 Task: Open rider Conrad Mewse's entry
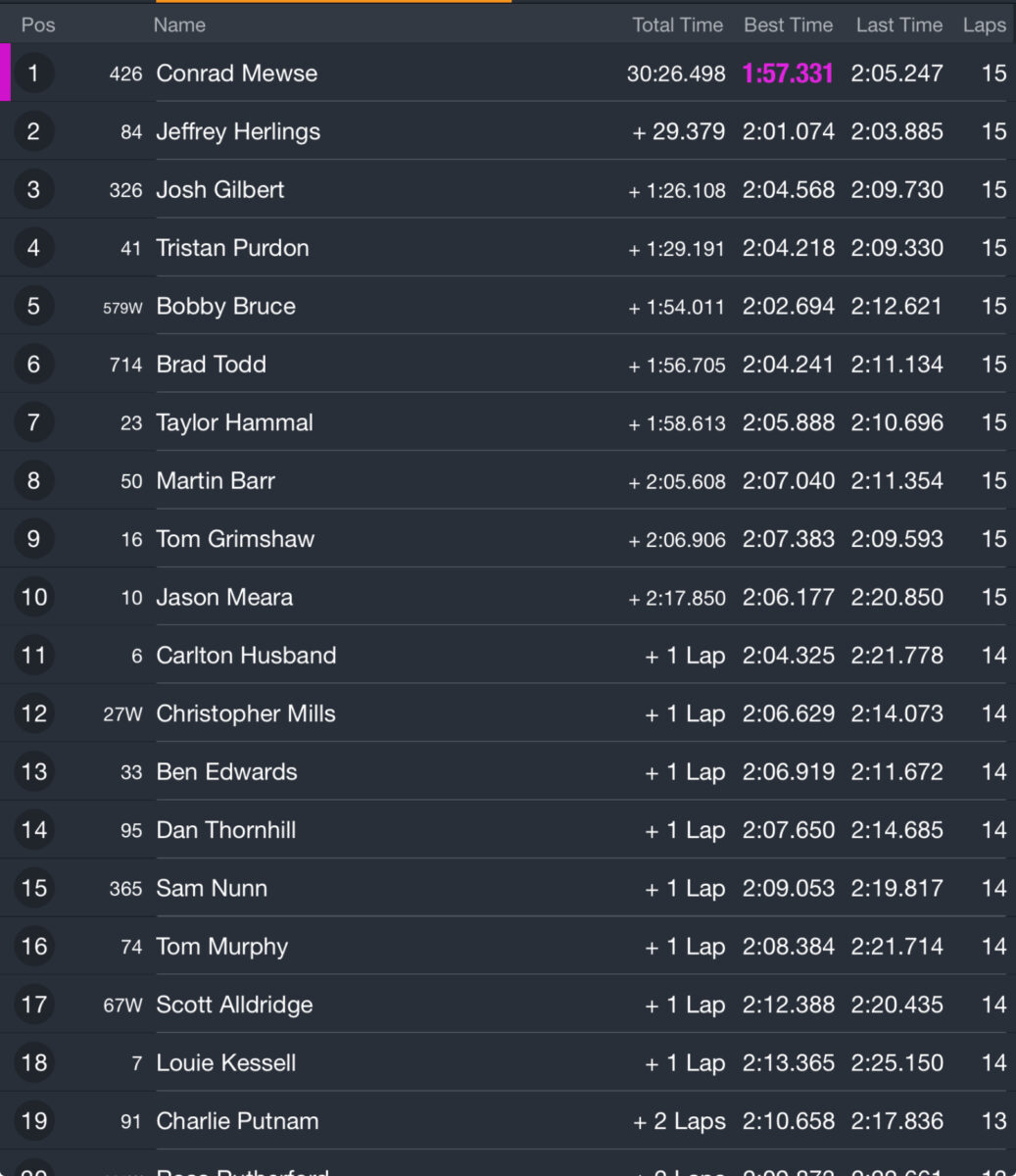pos(237,73)
